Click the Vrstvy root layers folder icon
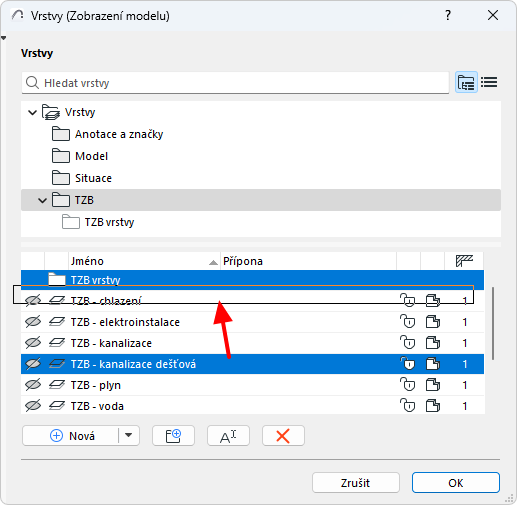 [51, 112]
